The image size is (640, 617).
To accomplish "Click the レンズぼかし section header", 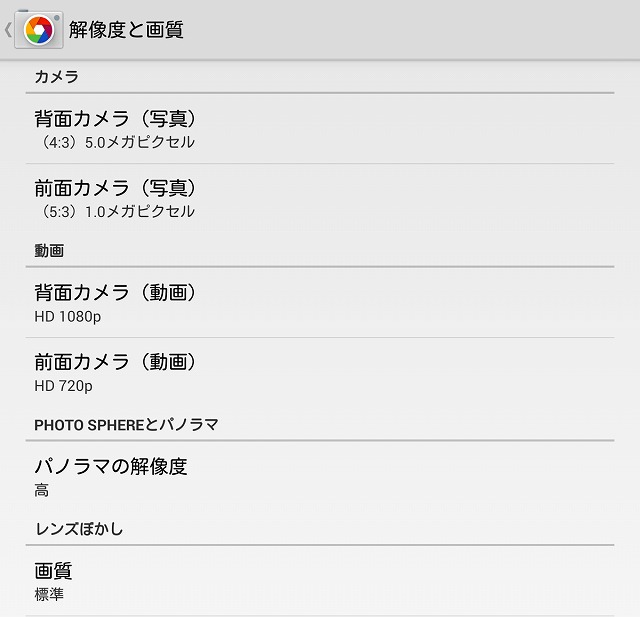I will 79,528.
